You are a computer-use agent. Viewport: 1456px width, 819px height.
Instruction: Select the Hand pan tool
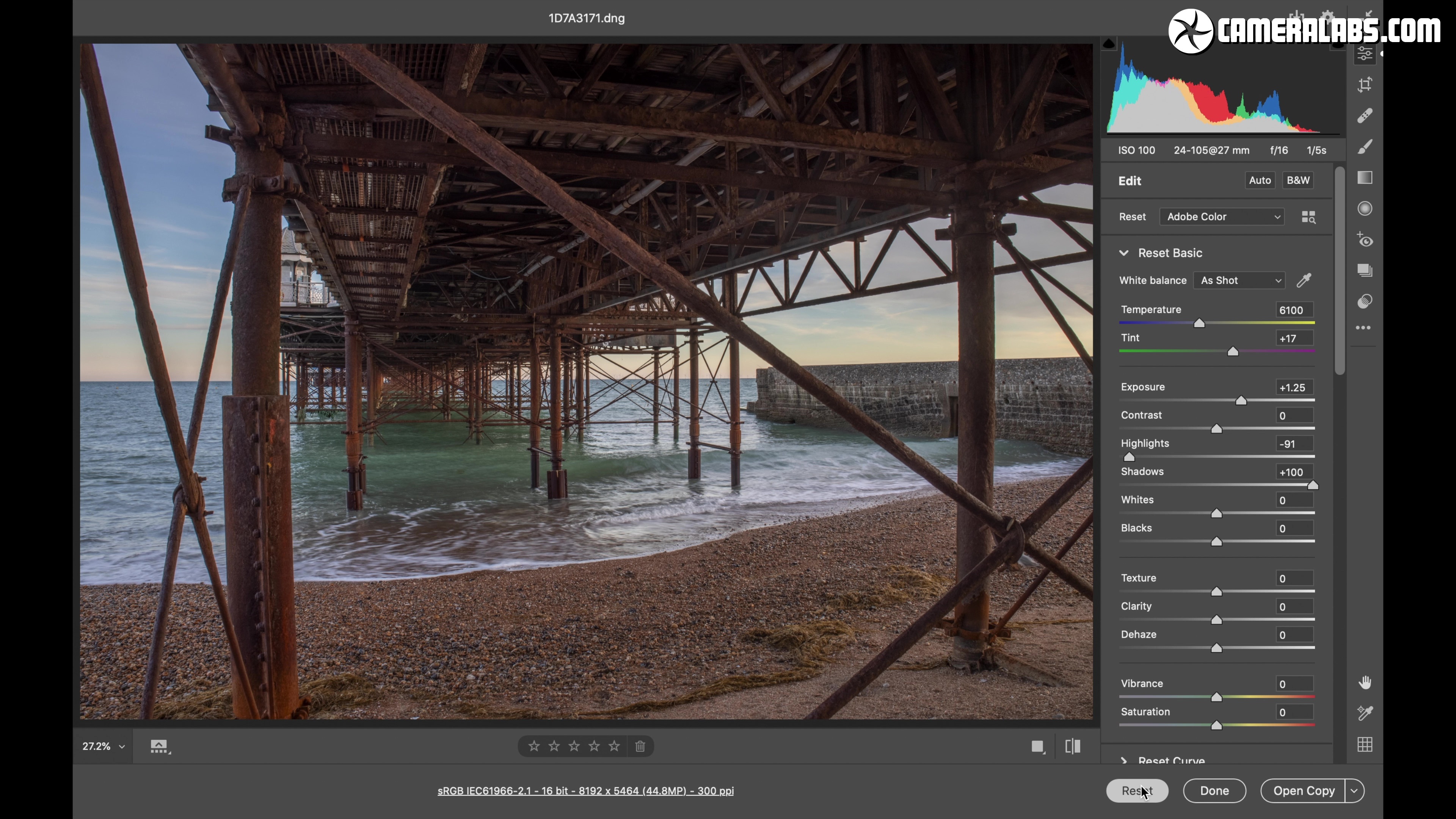1365,683
